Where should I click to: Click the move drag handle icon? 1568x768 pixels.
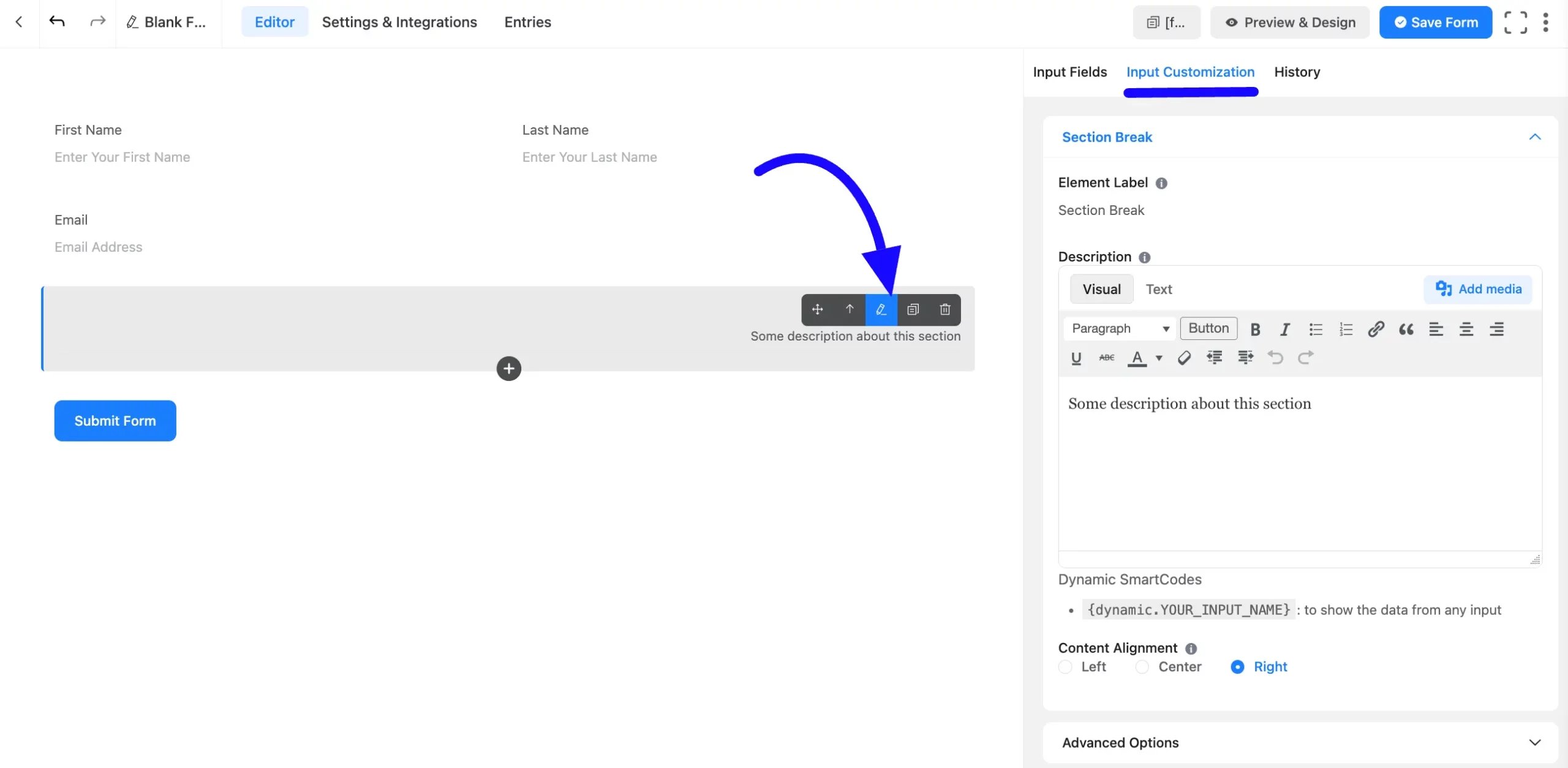(817, 309)
